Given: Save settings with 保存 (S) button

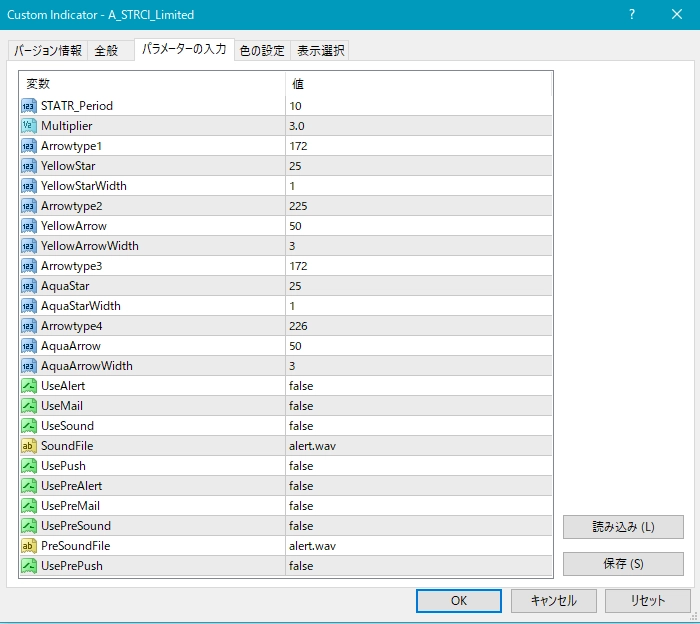Looking at the screenshot, I should (623, 564).
